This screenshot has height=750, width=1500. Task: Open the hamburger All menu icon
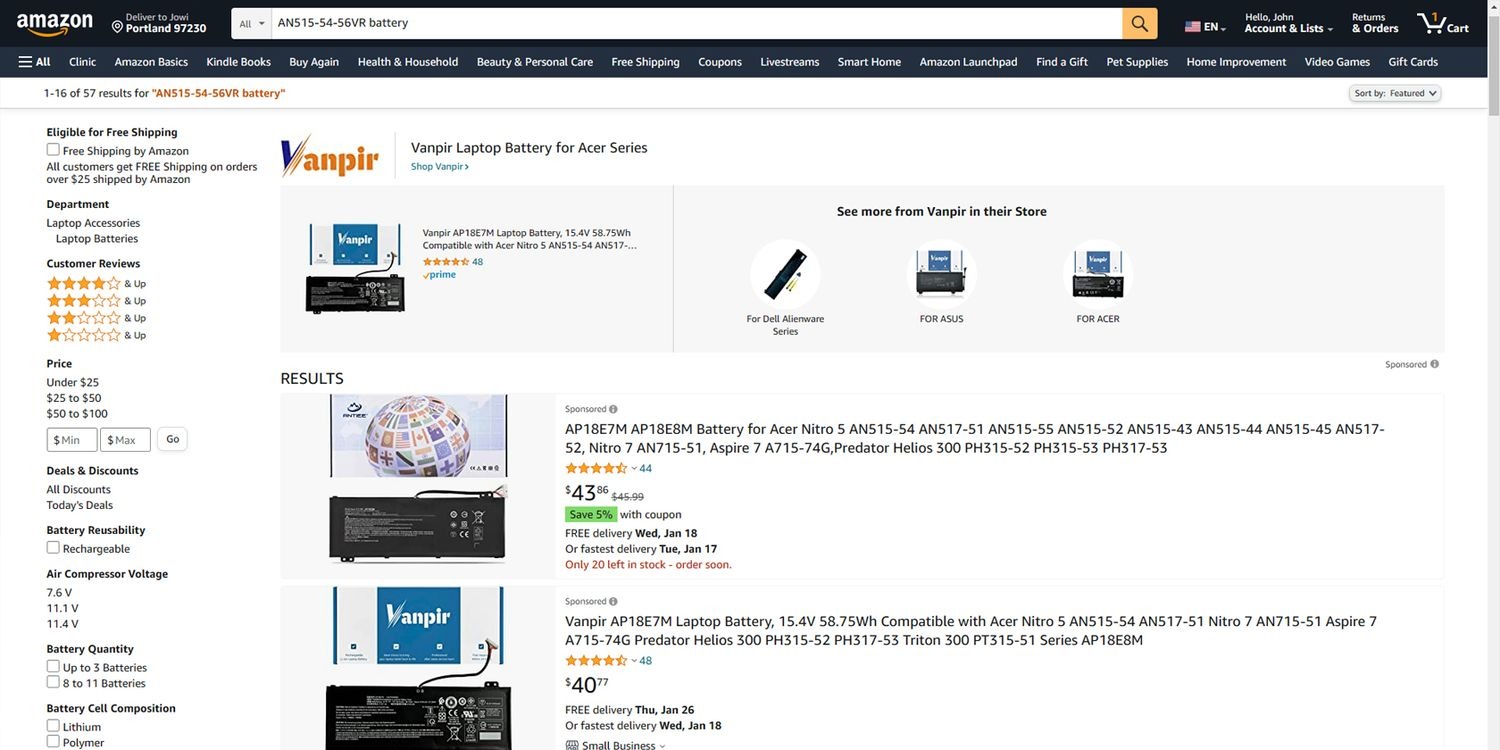pyautogui.click(x=25, y=62)
